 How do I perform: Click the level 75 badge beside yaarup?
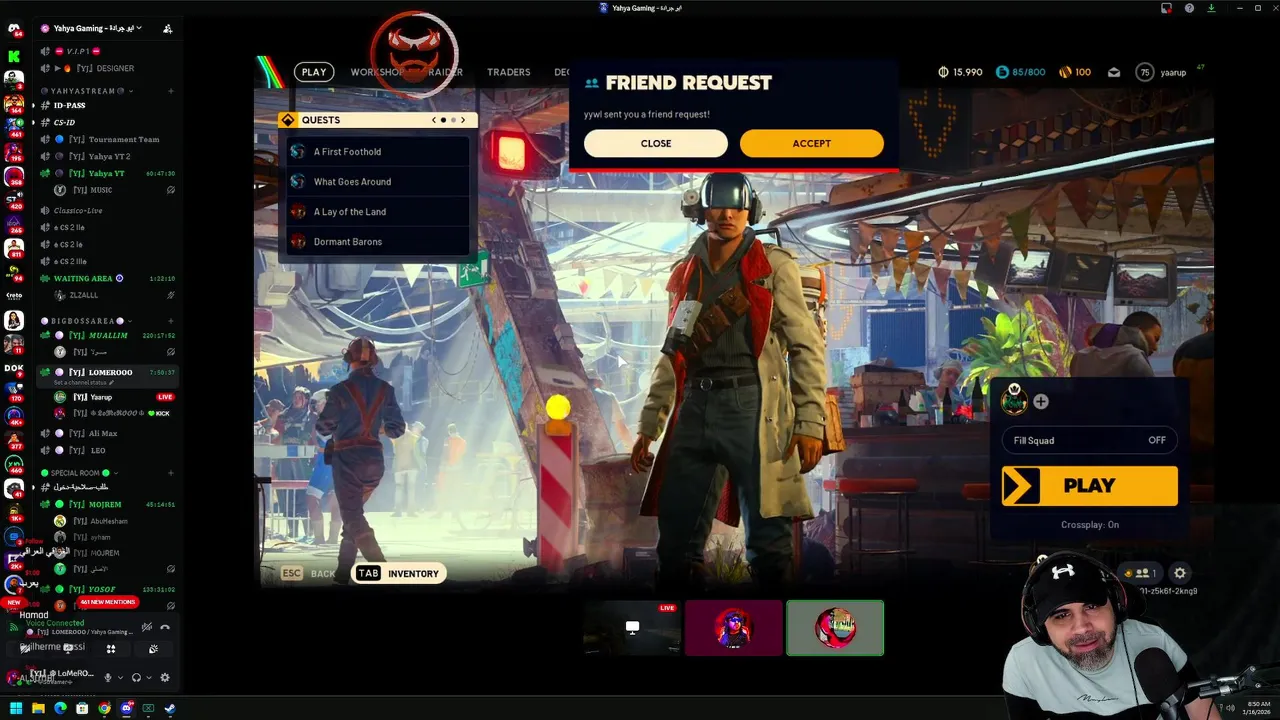coord(1145,72)
